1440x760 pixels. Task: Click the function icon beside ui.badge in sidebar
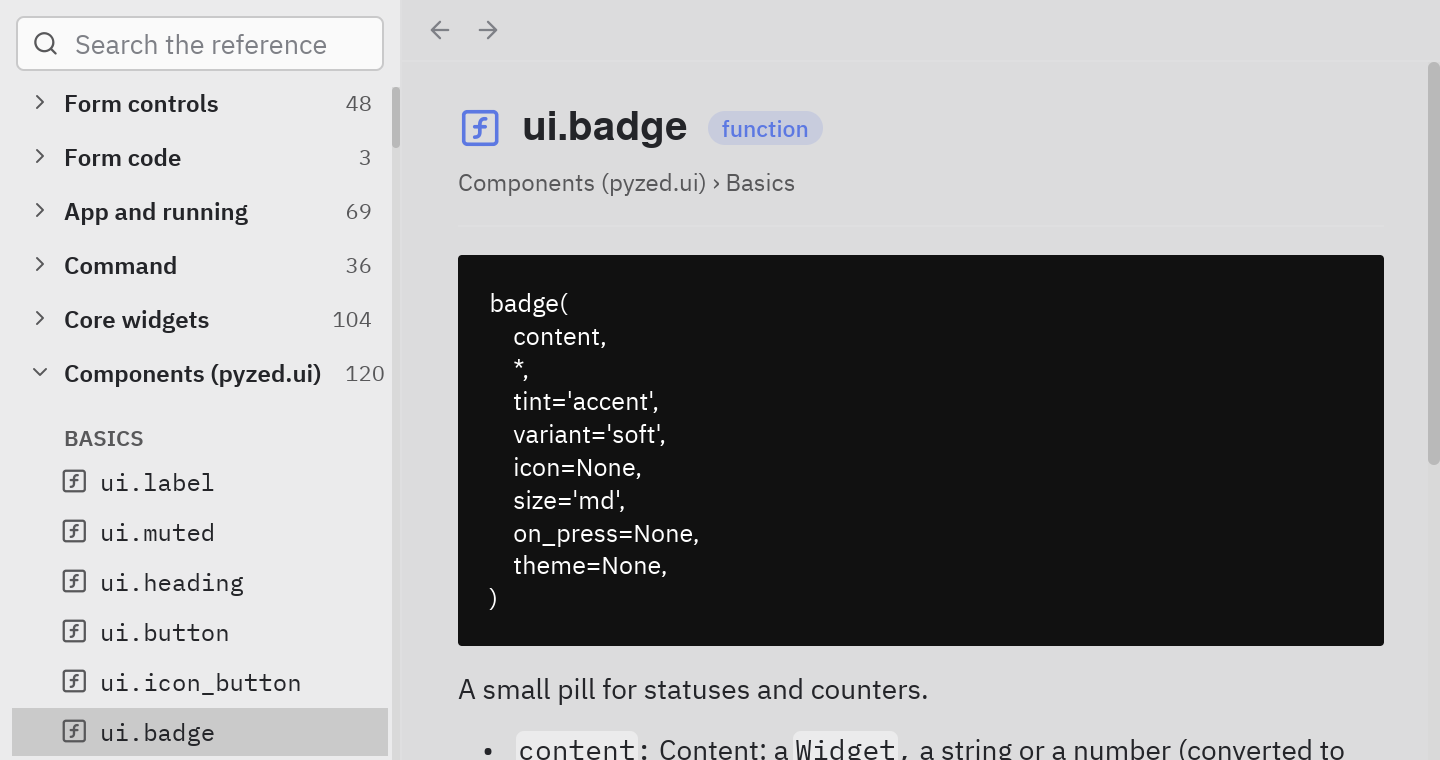pyautogui.click(x=74, y=731)
